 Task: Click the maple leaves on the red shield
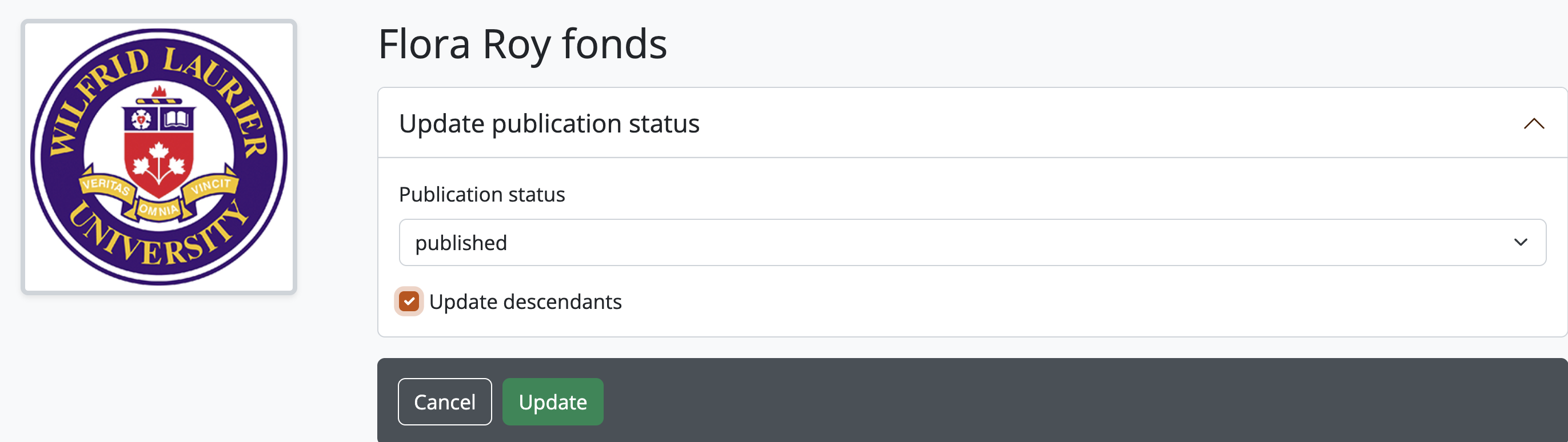(159, 159)
